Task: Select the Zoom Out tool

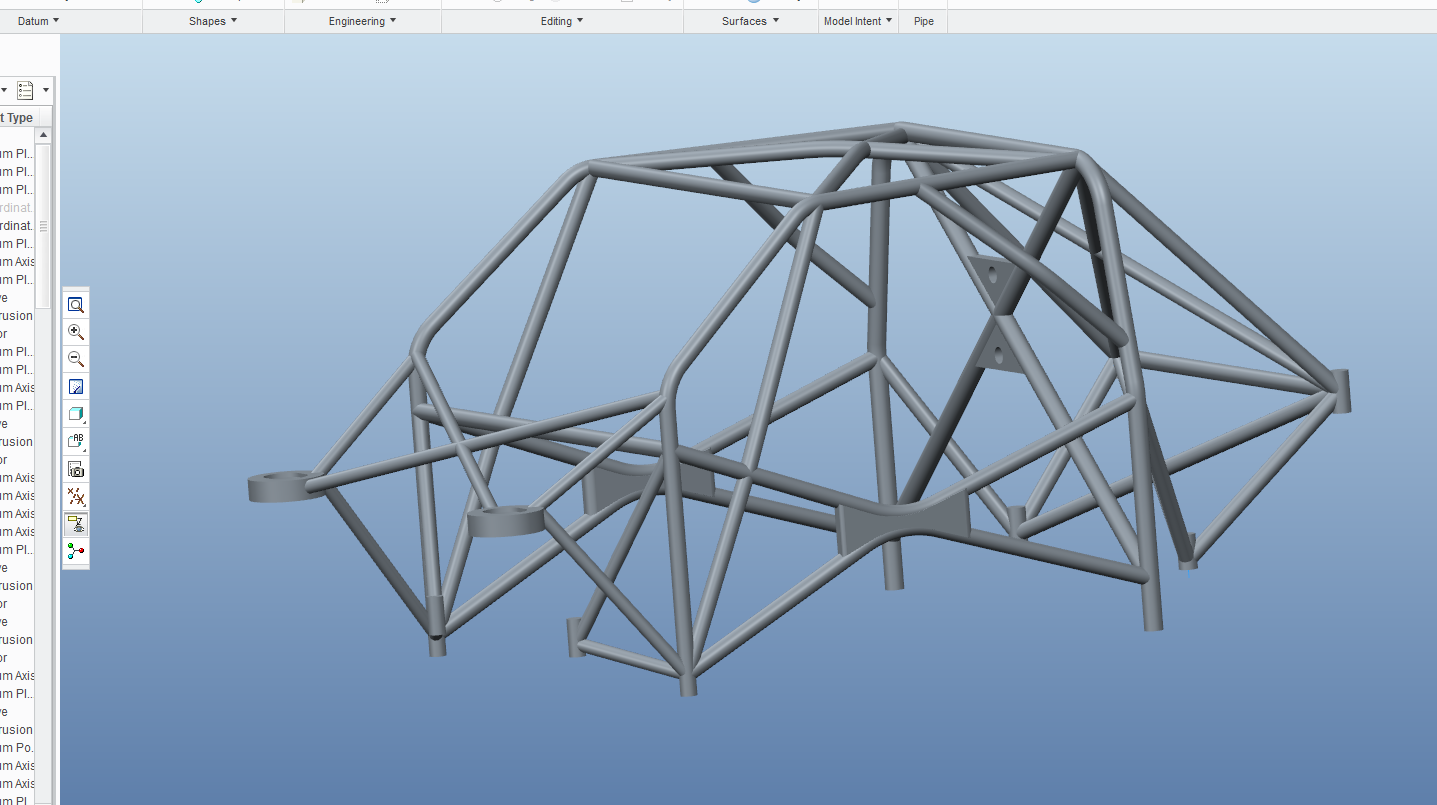Action: click(76, 358)
